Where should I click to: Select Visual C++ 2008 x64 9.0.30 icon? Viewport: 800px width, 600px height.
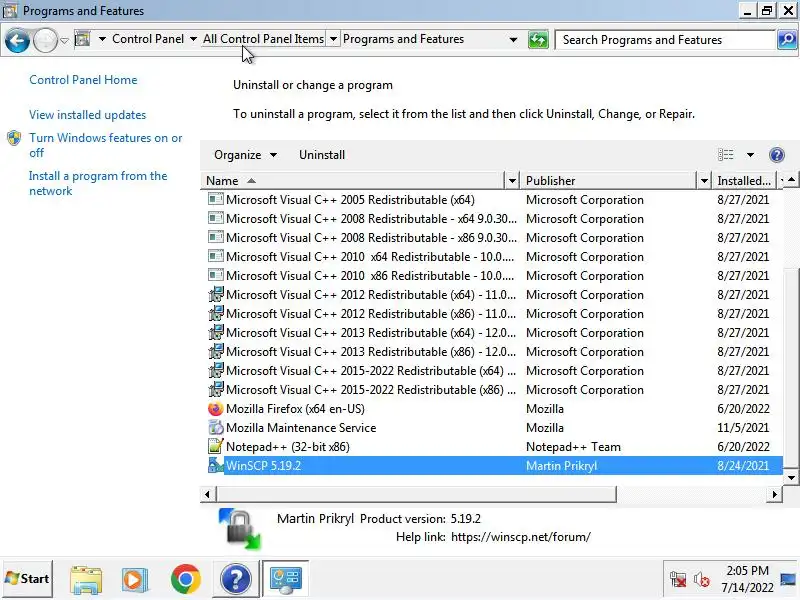click(x=216, y=218)
